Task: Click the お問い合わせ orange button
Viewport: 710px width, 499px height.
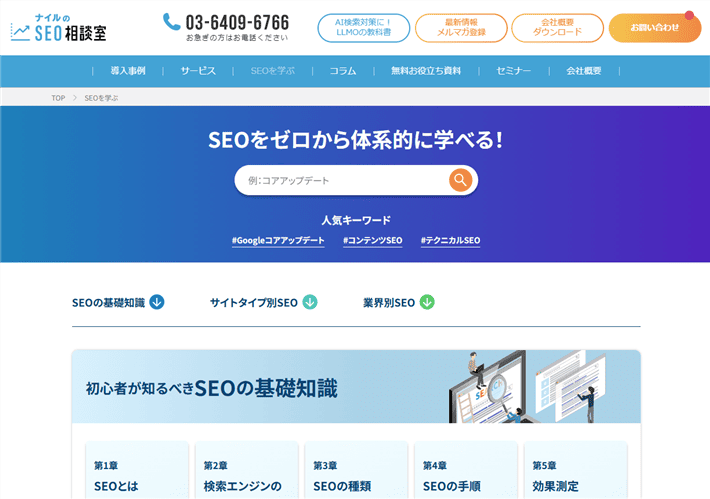Action: [x=655, y=28]
